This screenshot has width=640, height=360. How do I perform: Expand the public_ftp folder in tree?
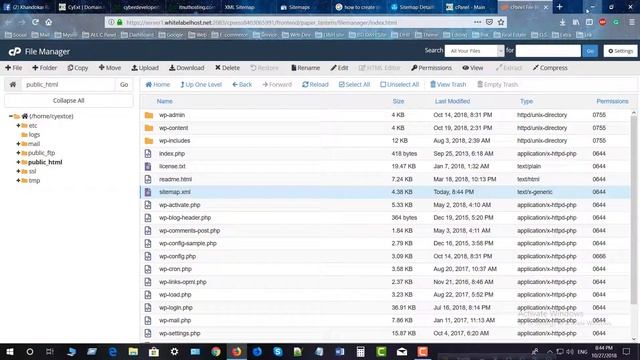(18, 153)
